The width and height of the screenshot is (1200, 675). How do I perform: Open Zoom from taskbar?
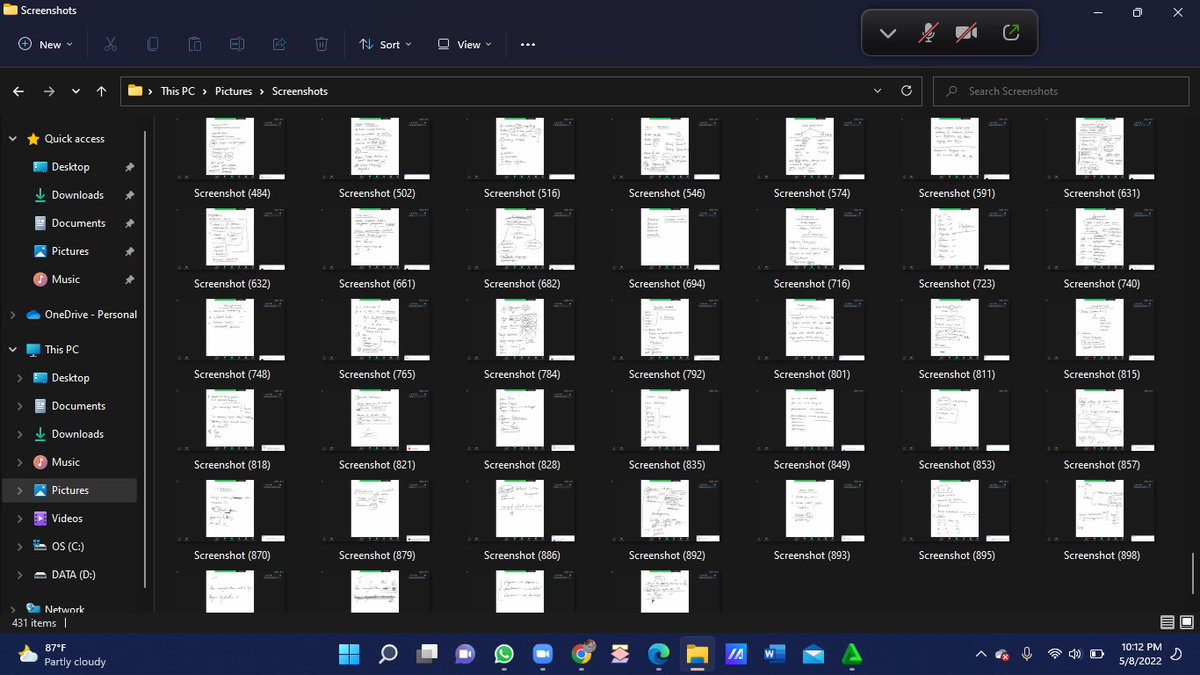click(543, 654)
